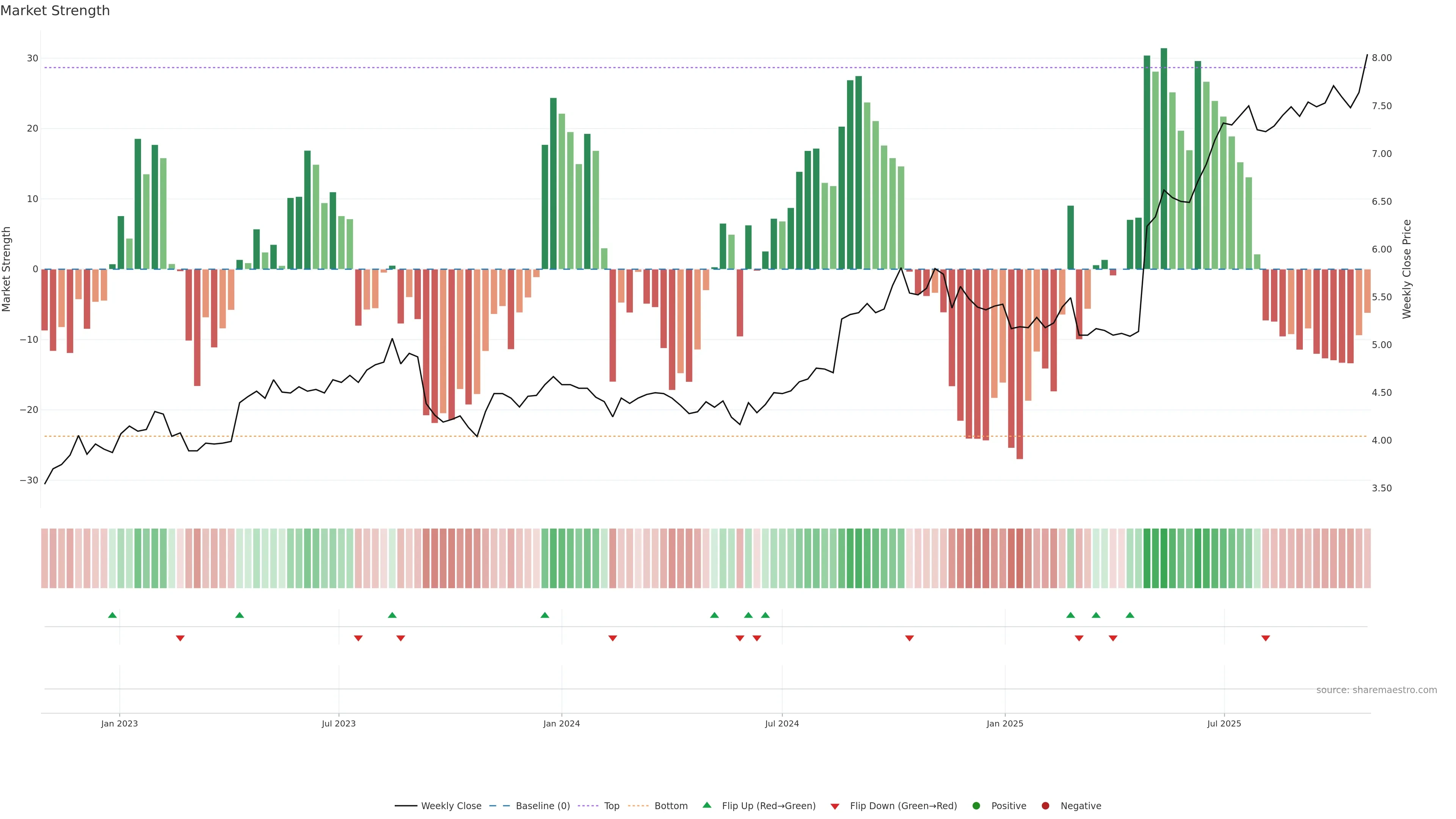Click the green Flip Up triangle in legend

coord(706,805)
